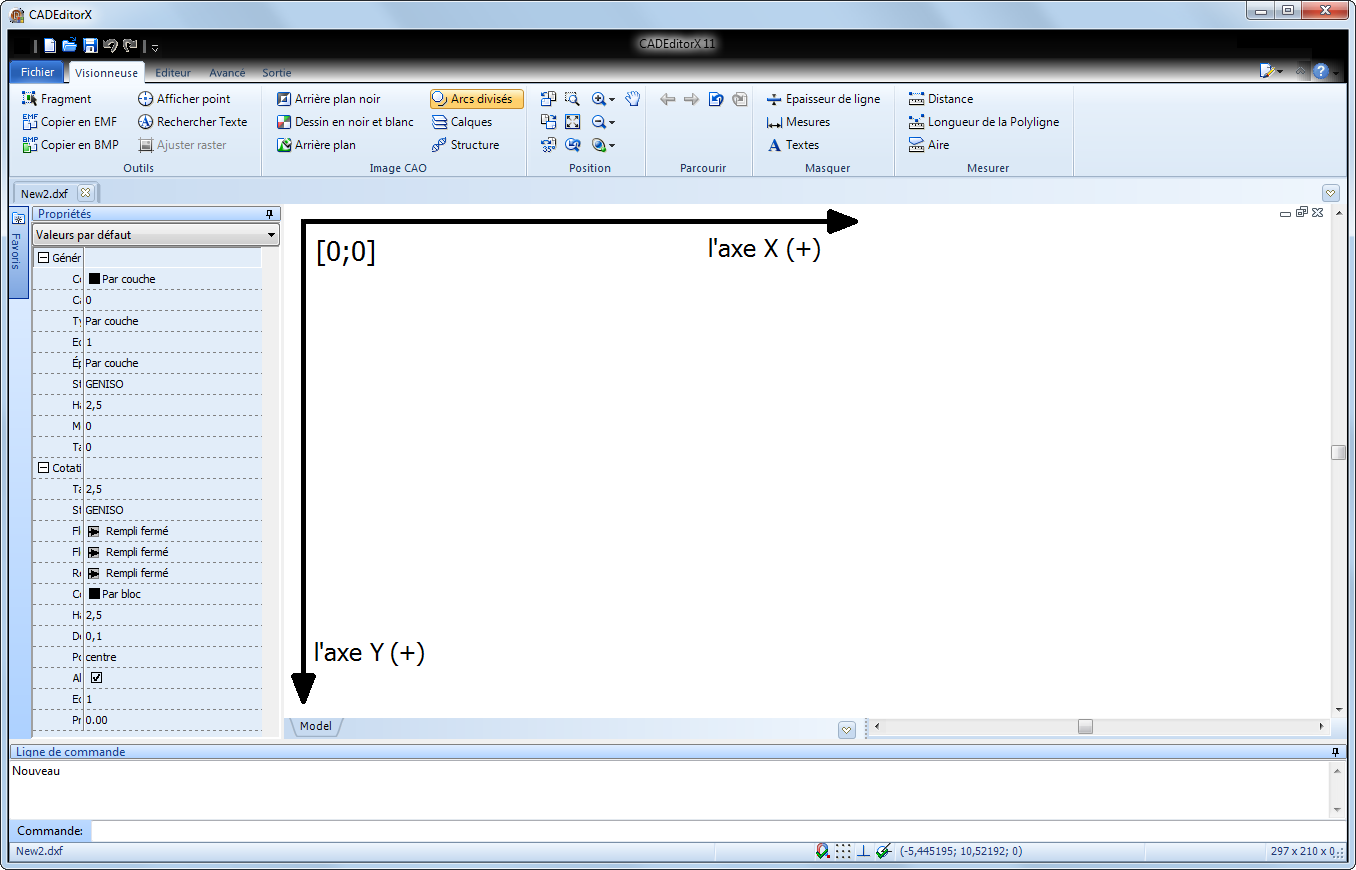Toggle grid display in status bar
This screenshot has width=1356, height=870.
point(843,851)
